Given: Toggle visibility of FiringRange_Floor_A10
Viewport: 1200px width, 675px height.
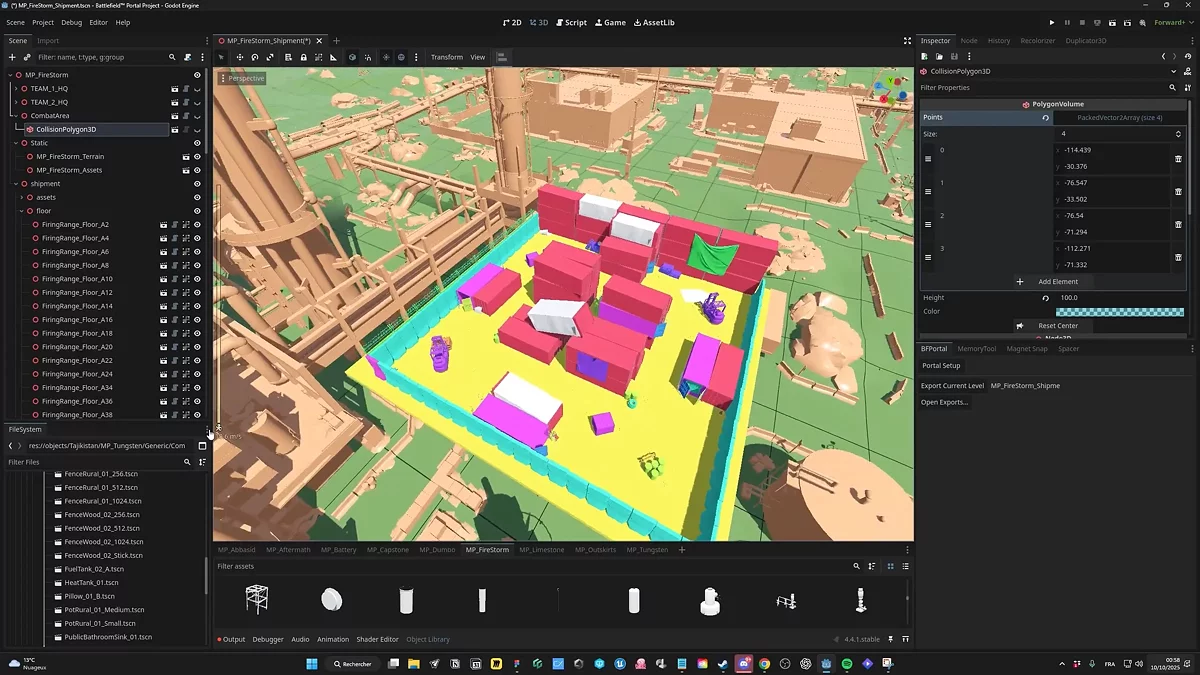Looking at the screenshot, I should 197,279.
